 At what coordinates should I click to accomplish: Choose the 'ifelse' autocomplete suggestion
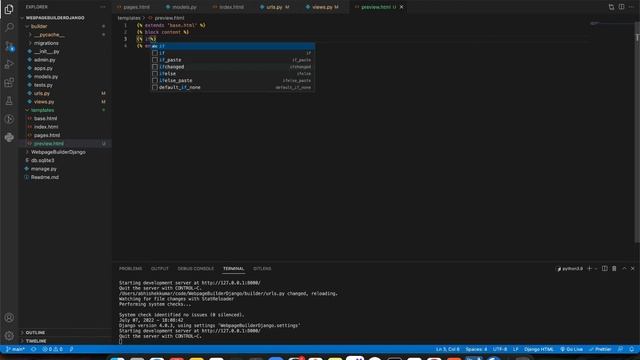(233, 73)
